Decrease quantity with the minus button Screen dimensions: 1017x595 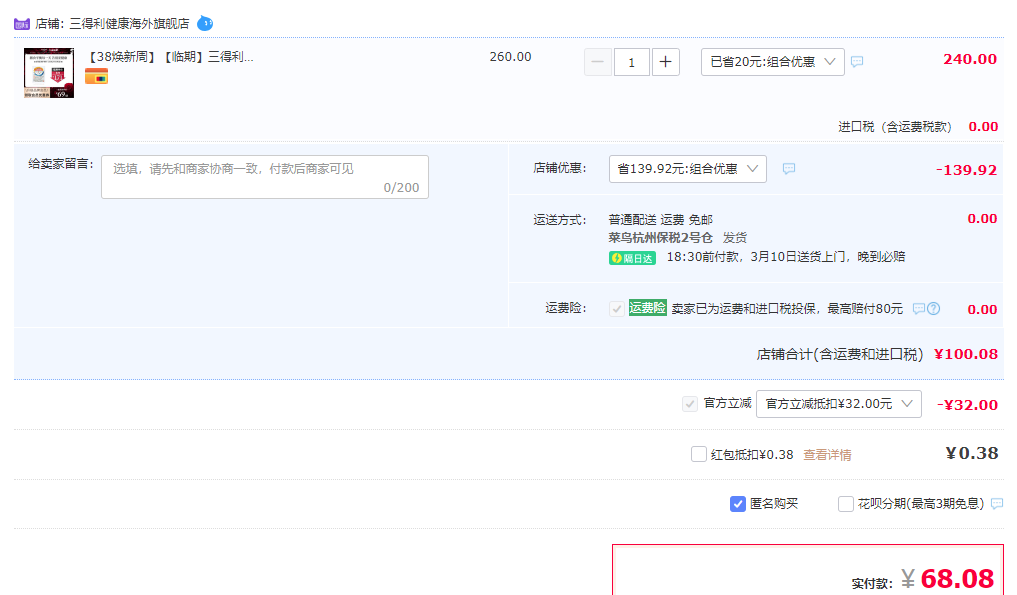click(597, 62)
